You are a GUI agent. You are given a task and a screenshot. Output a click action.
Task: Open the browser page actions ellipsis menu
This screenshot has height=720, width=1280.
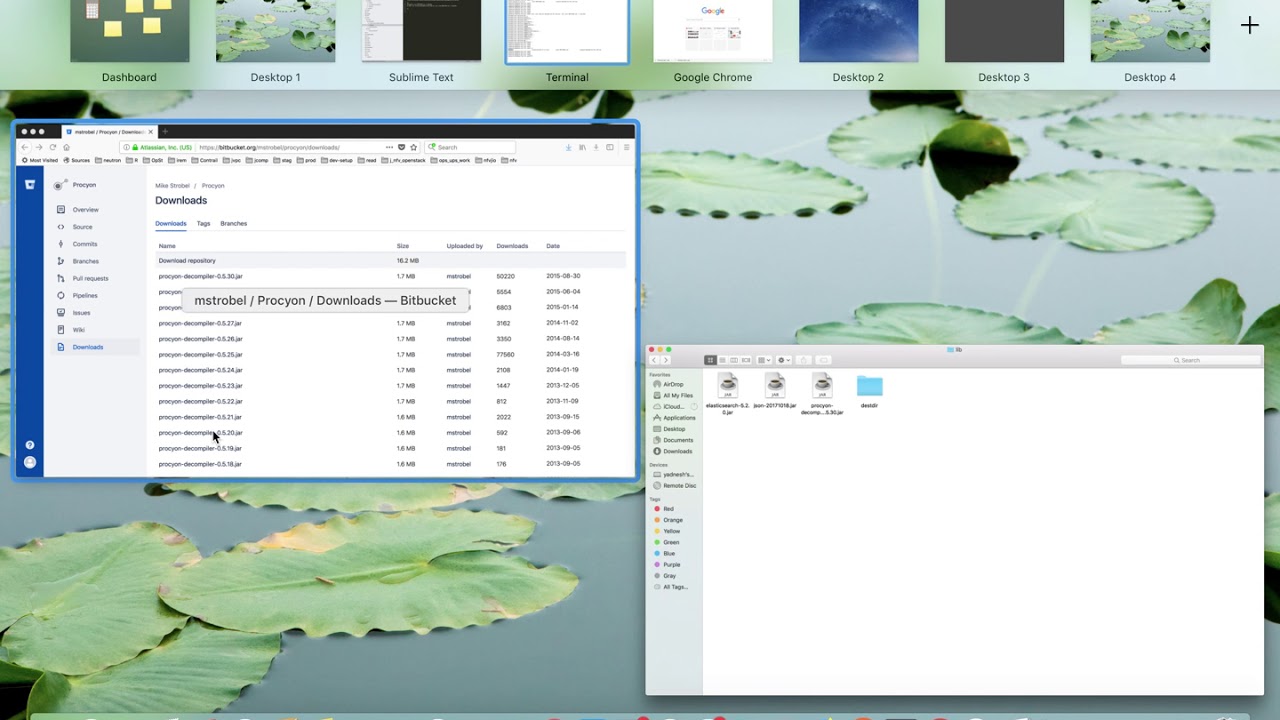click(389, 147)
